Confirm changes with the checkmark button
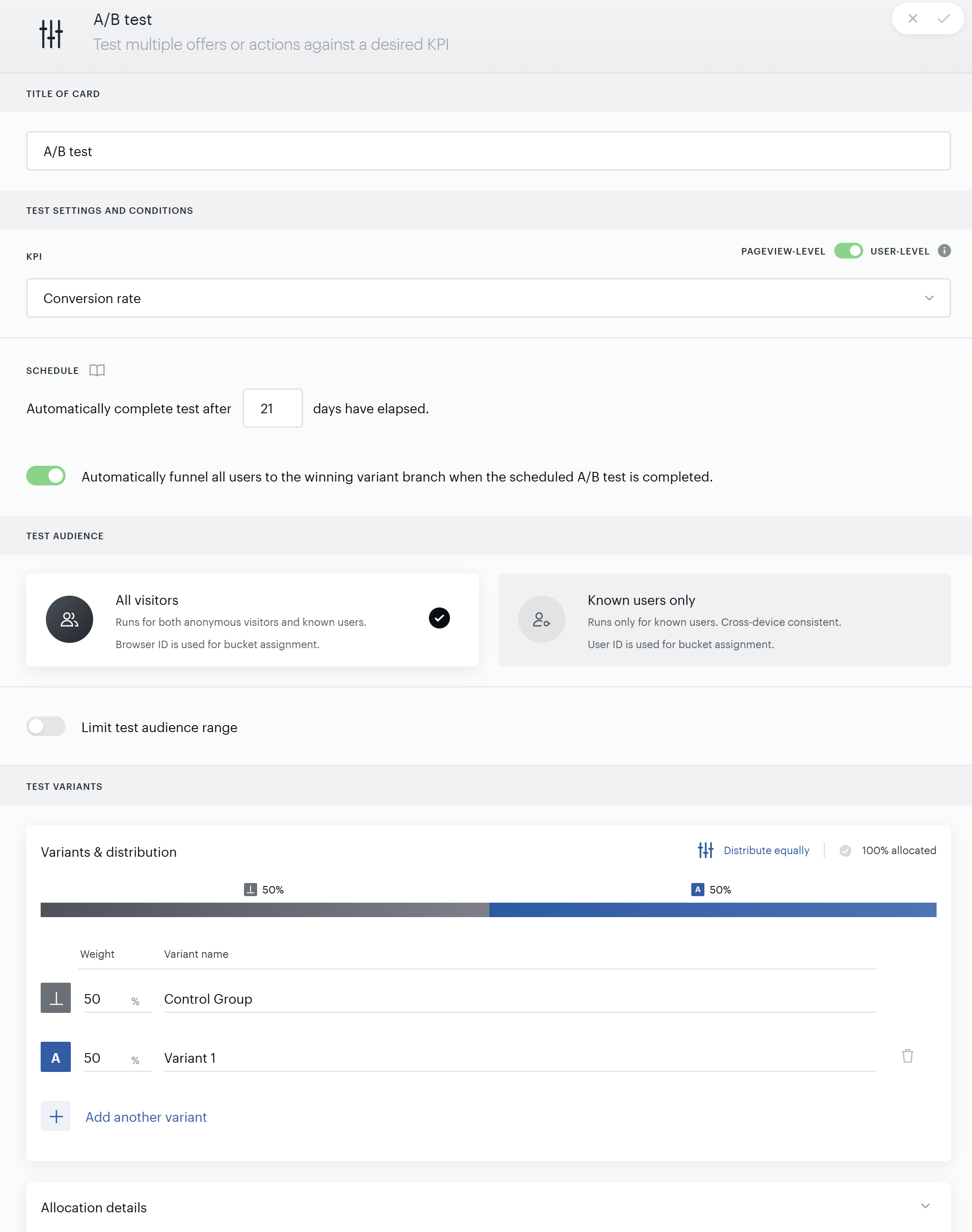 coord(943,19)
